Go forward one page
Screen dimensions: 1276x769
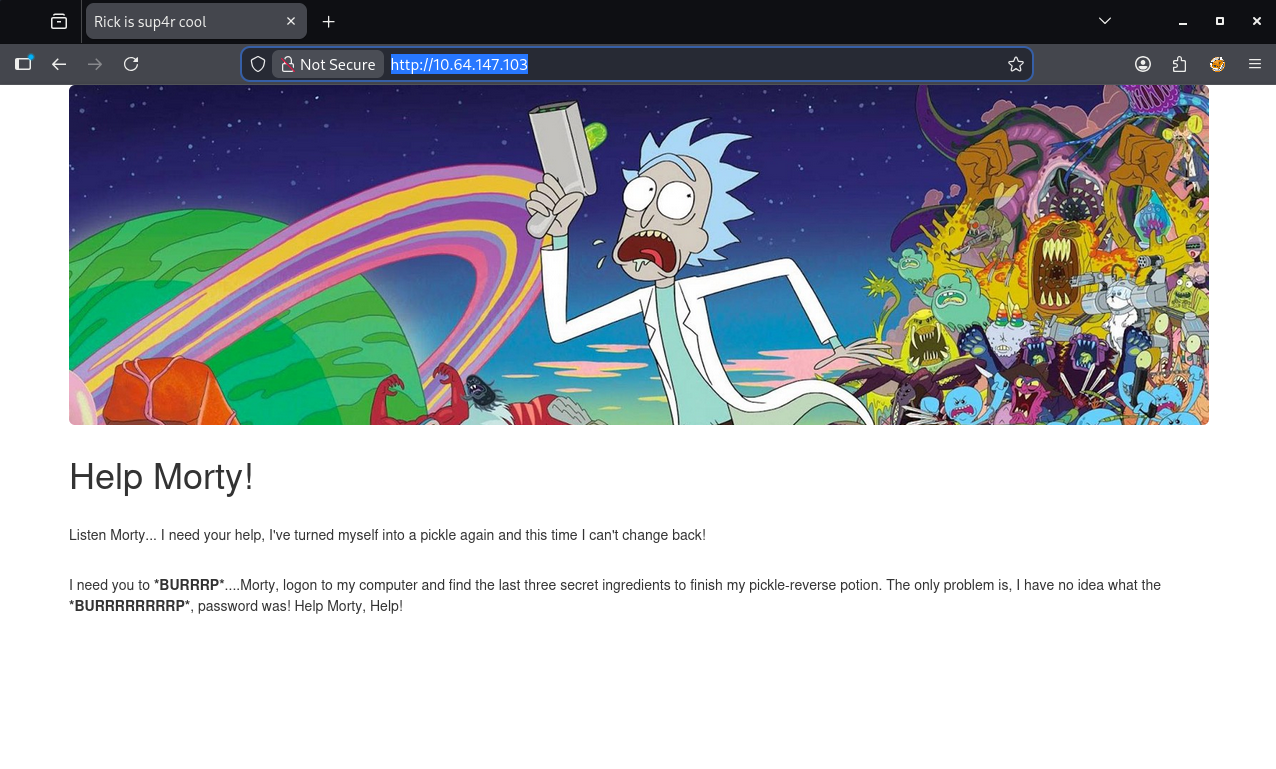(95, 64)
